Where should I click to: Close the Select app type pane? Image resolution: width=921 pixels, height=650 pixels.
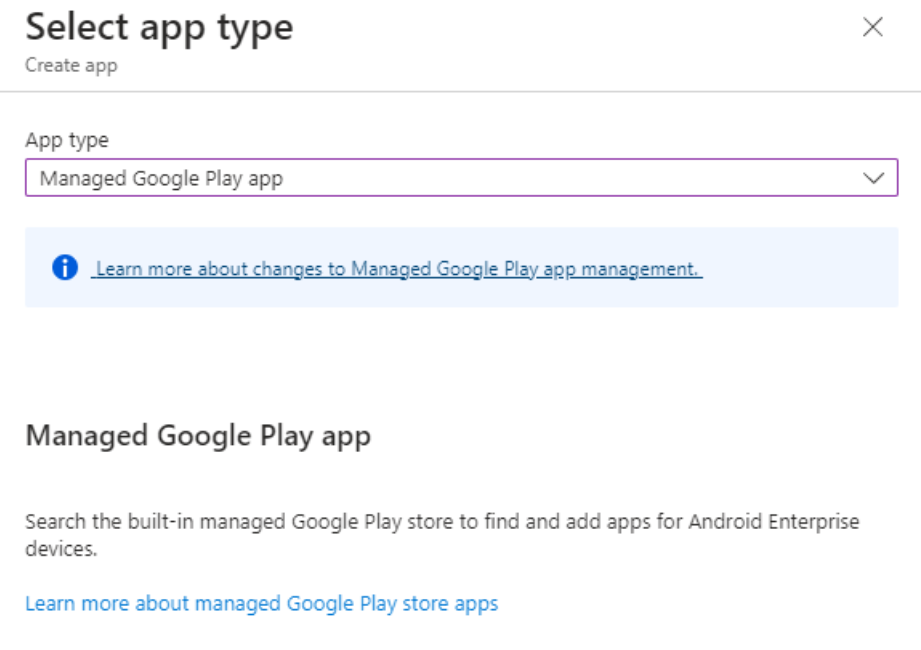tap(873, 27)
